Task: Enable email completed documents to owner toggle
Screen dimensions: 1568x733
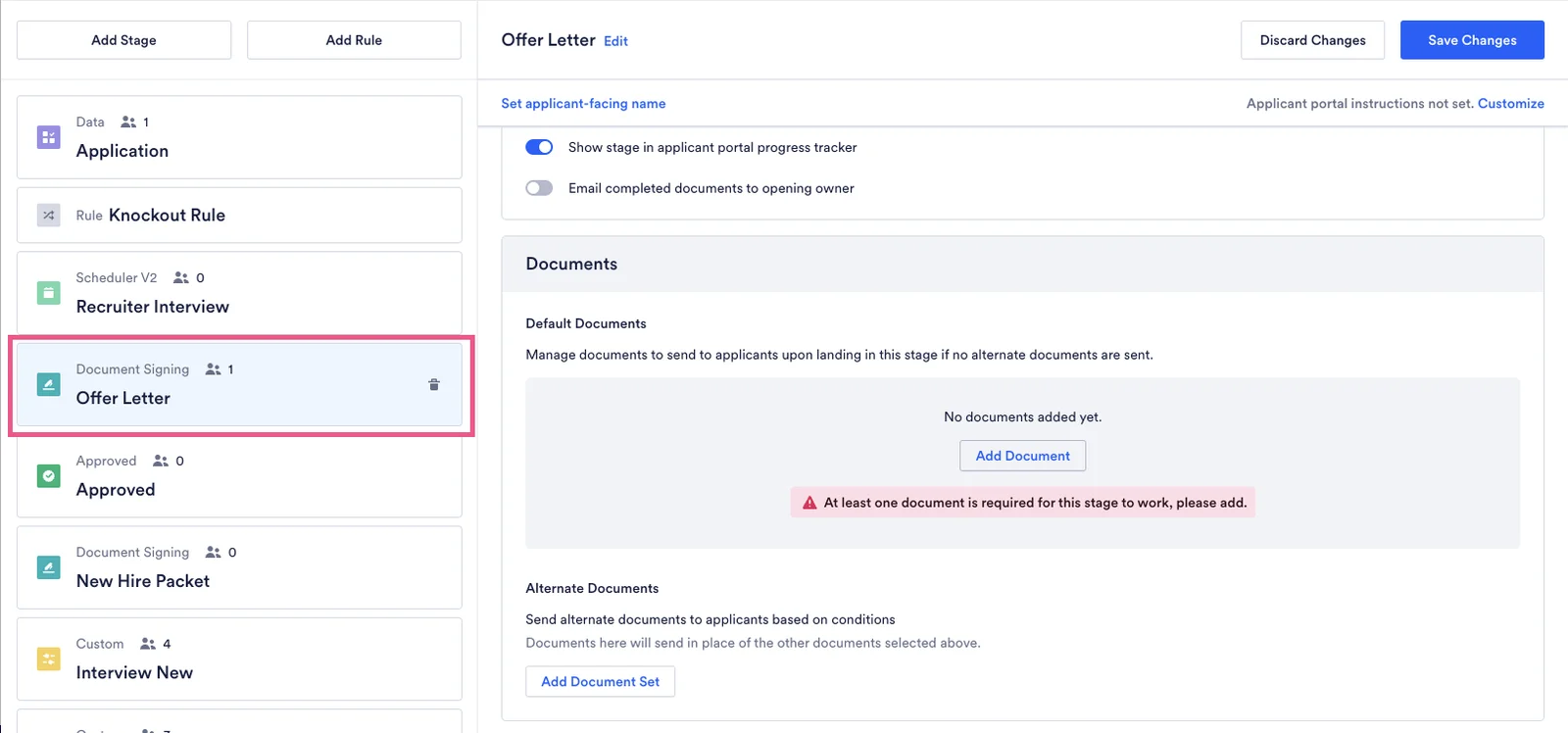Action: click(539, 188)
